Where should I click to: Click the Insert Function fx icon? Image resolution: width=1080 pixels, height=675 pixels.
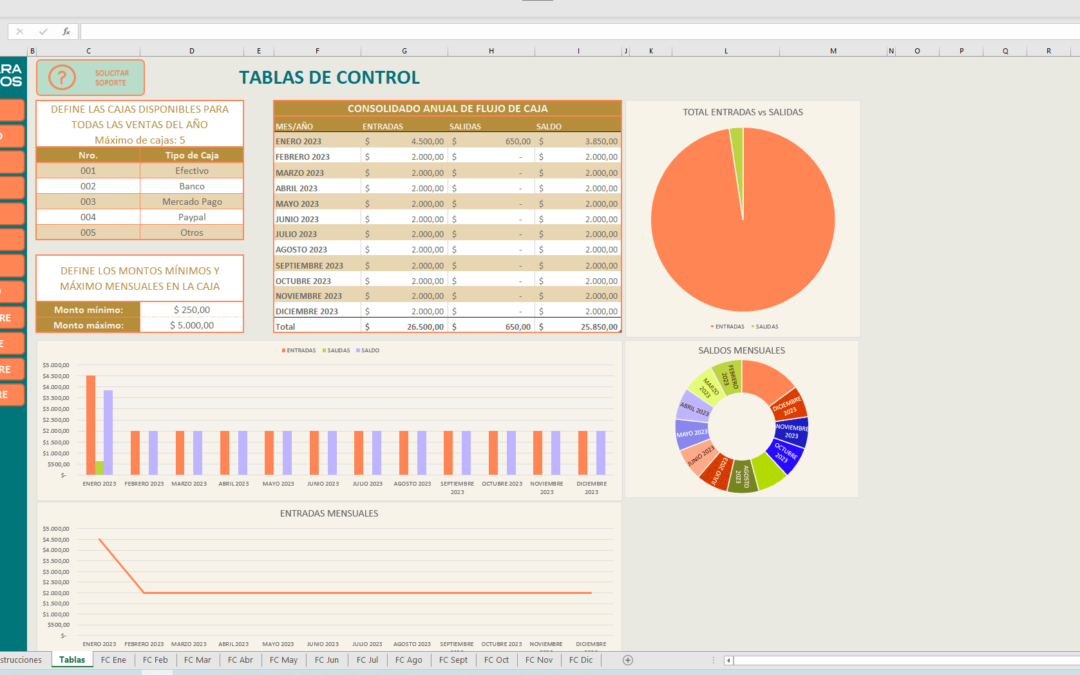pyautogui.click(x=66, y=31)
